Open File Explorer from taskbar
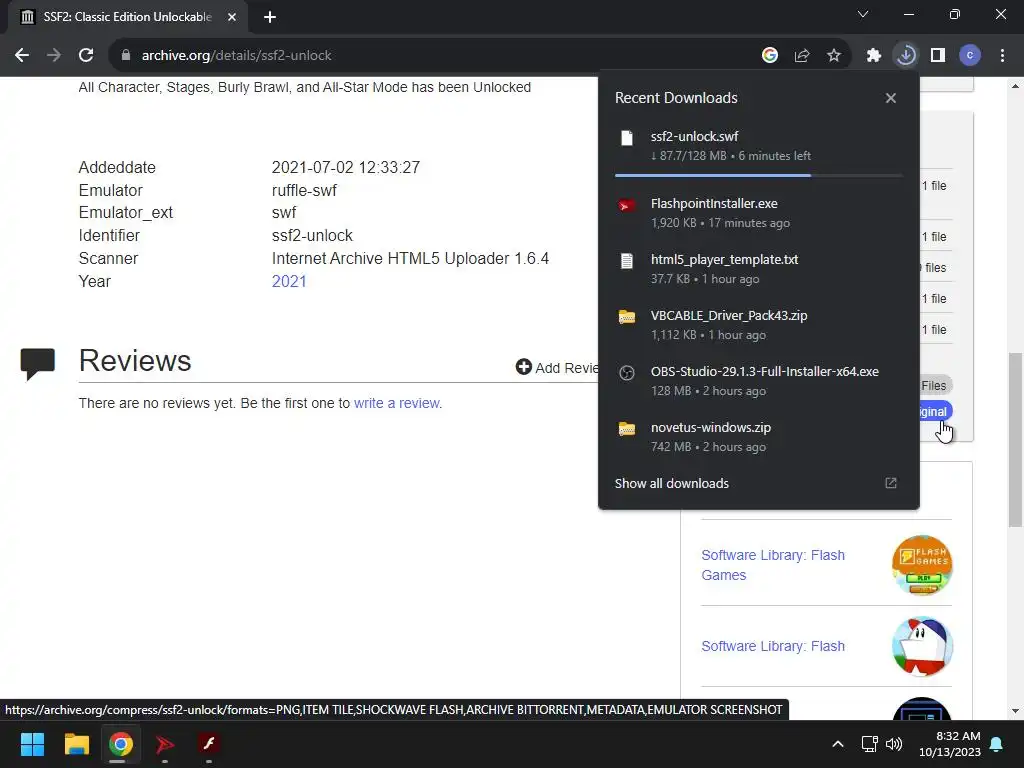This screenshot has width=1024, height=768. pyautogui.click(x=76, y=744)
